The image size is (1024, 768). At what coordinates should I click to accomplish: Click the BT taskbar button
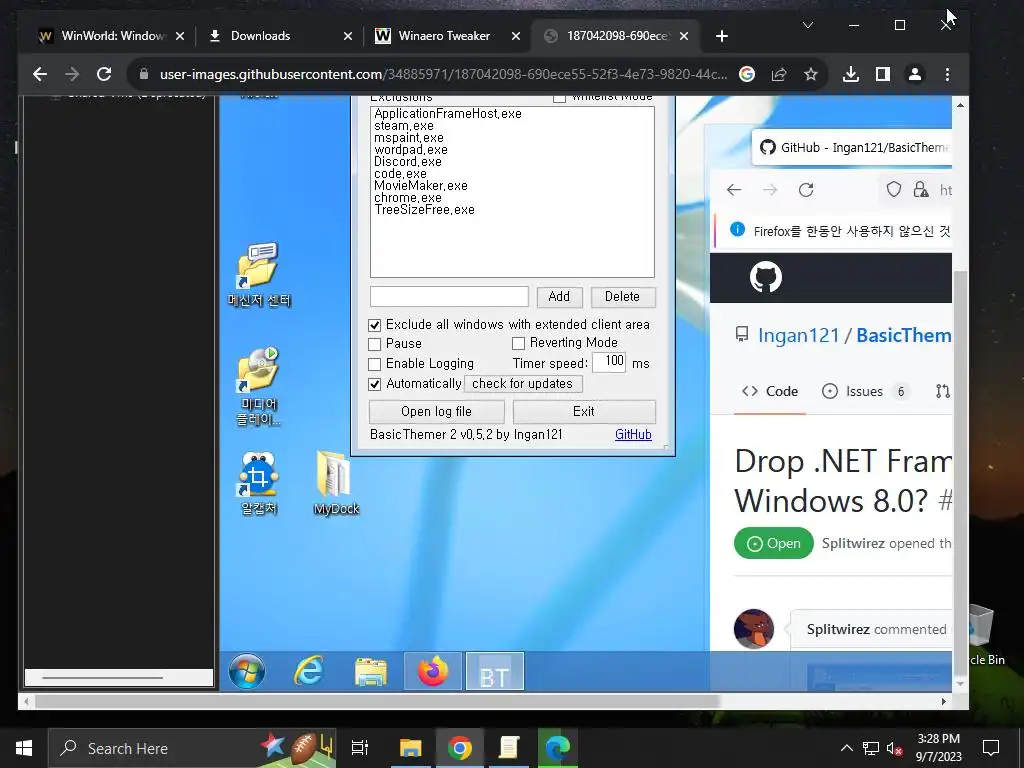coord(494,671)
